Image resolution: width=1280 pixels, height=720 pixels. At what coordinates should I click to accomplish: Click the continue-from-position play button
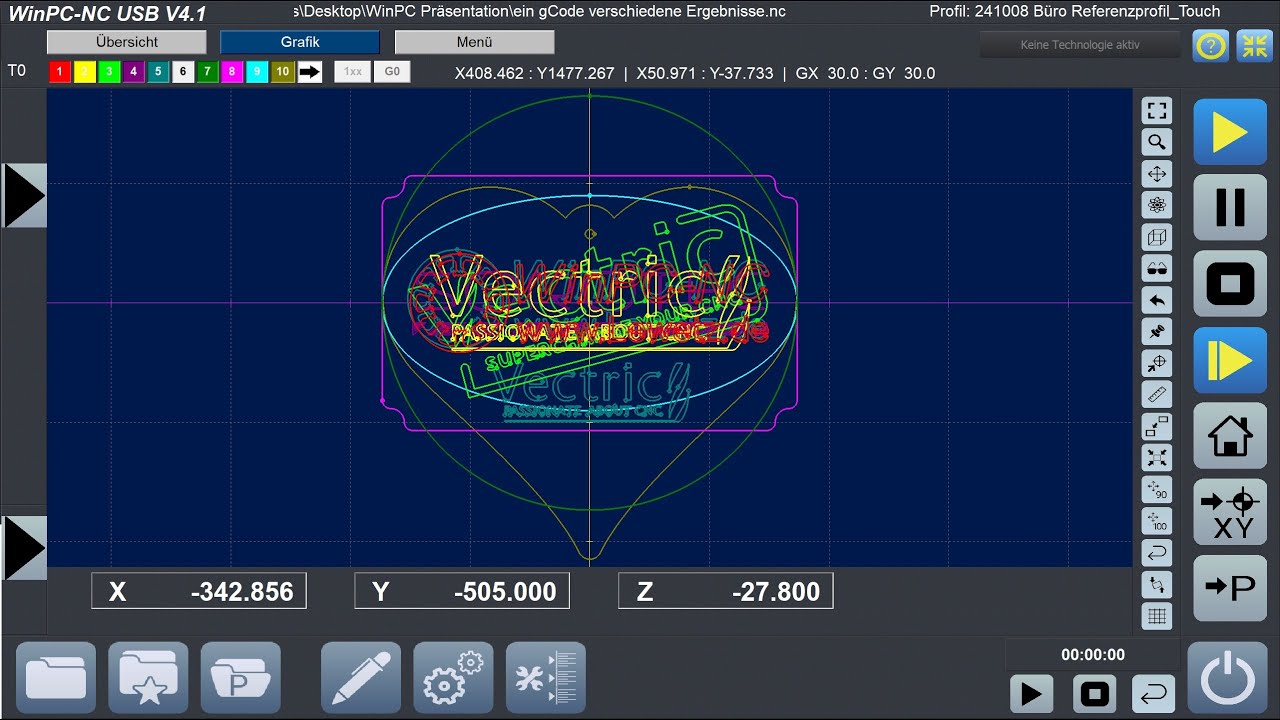pos(1230,360)
